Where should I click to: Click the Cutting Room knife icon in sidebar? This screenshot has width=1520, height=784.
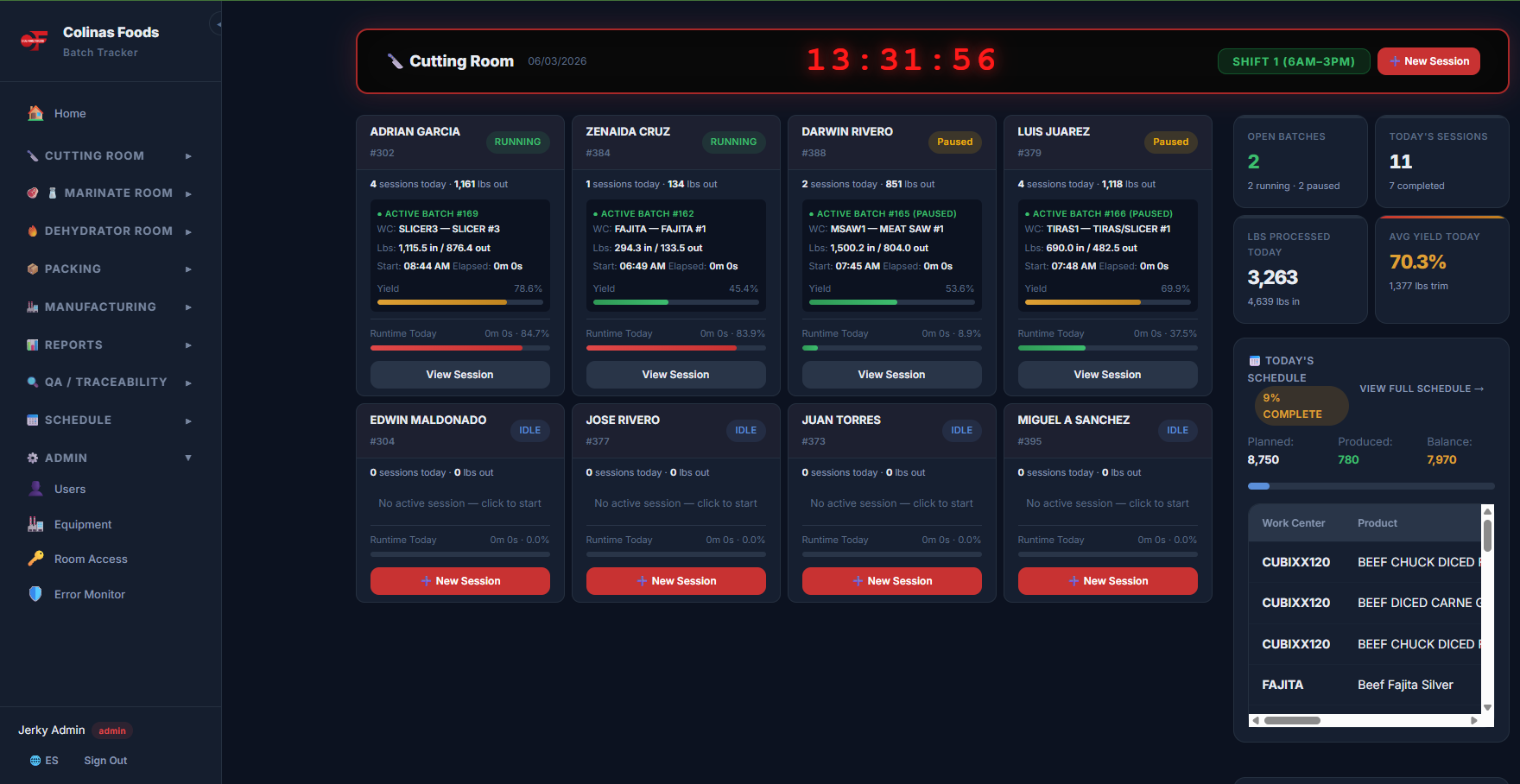[33, 156]
